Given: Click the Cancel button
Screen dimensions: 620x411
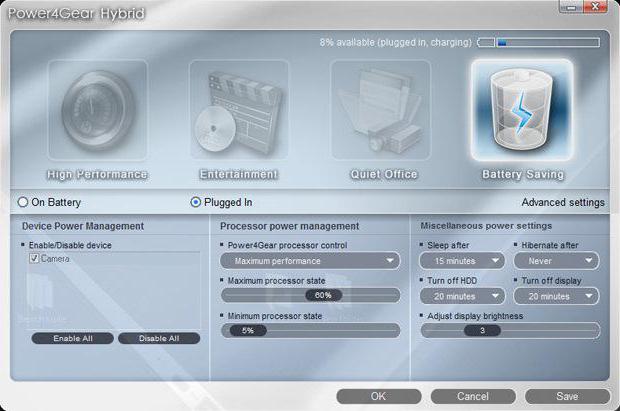Looking at the screenshot, I should 473,396.
